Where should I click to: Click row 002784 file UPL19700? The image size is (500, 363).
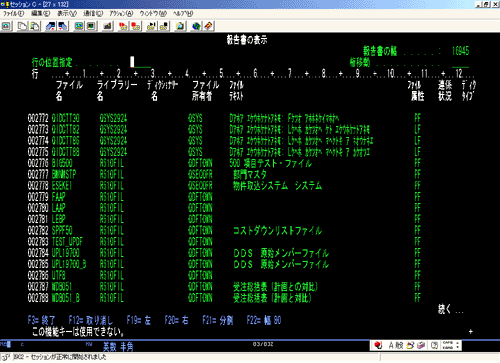[66, 253]
